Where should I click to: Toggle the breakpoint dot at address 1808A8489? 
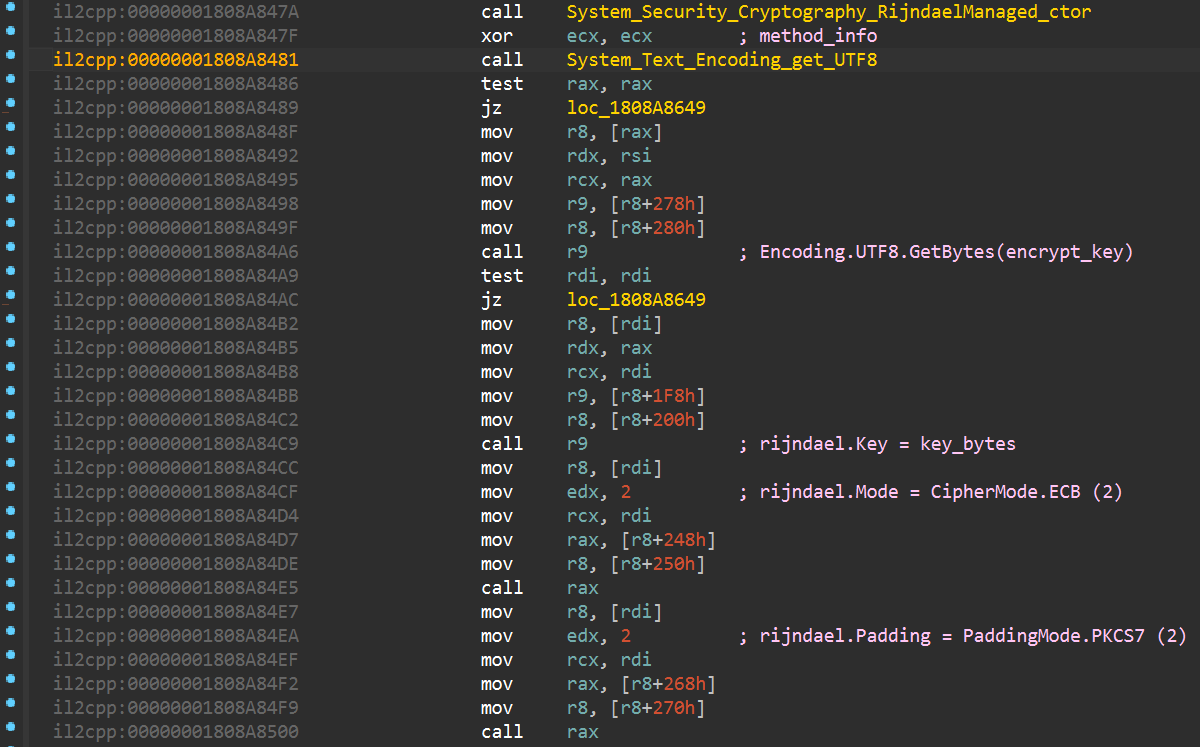tap(10, 102)
